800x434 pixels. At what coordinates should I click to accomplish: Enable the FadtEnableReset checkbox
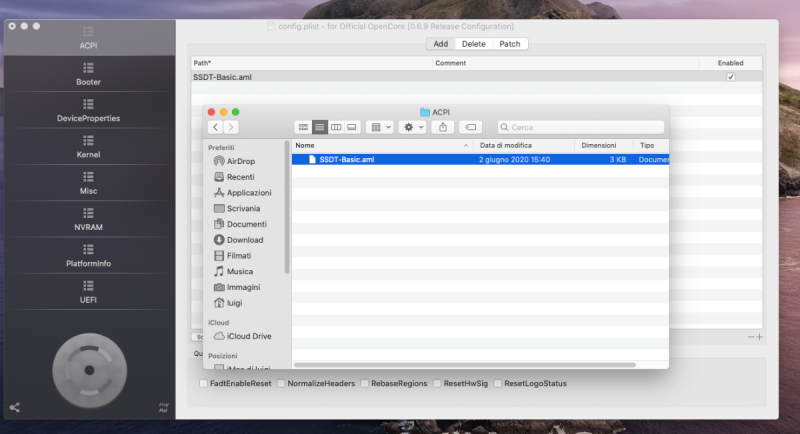coord(204,383)
